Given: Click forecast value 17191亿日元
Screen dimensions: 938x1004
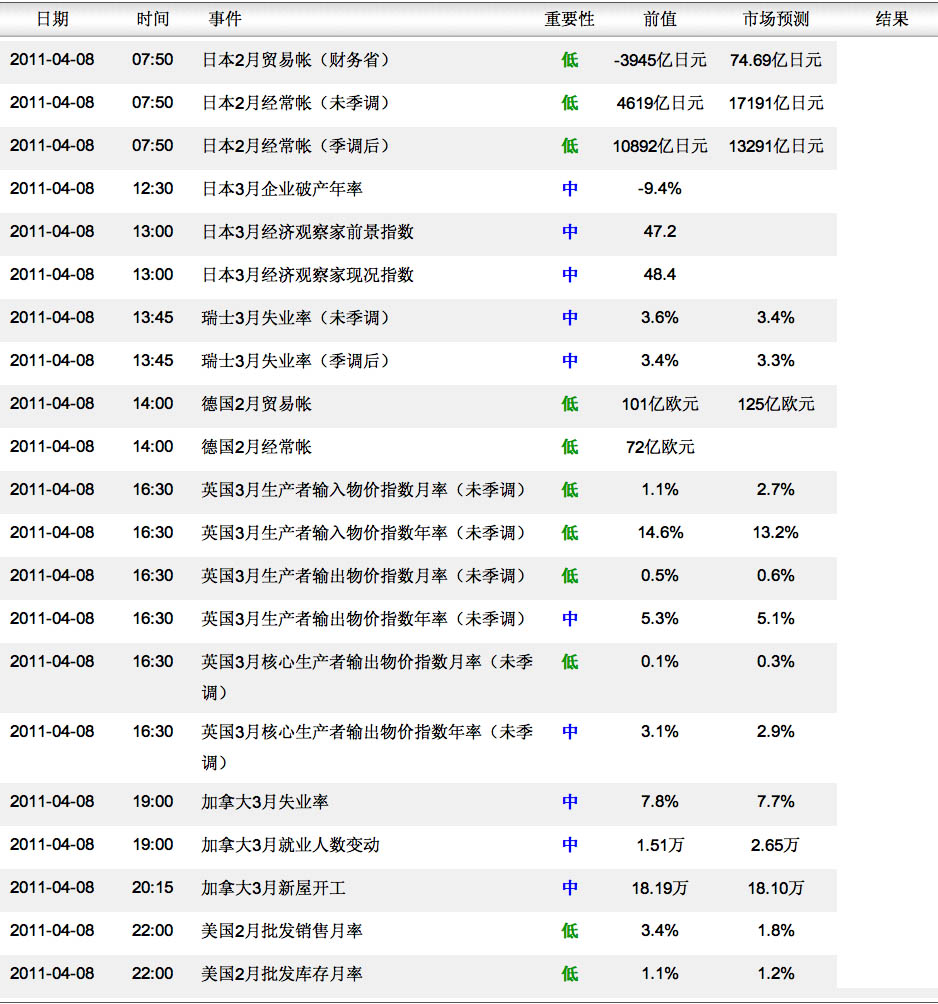Looking at the screenshot, I should [x=775, y=103].
